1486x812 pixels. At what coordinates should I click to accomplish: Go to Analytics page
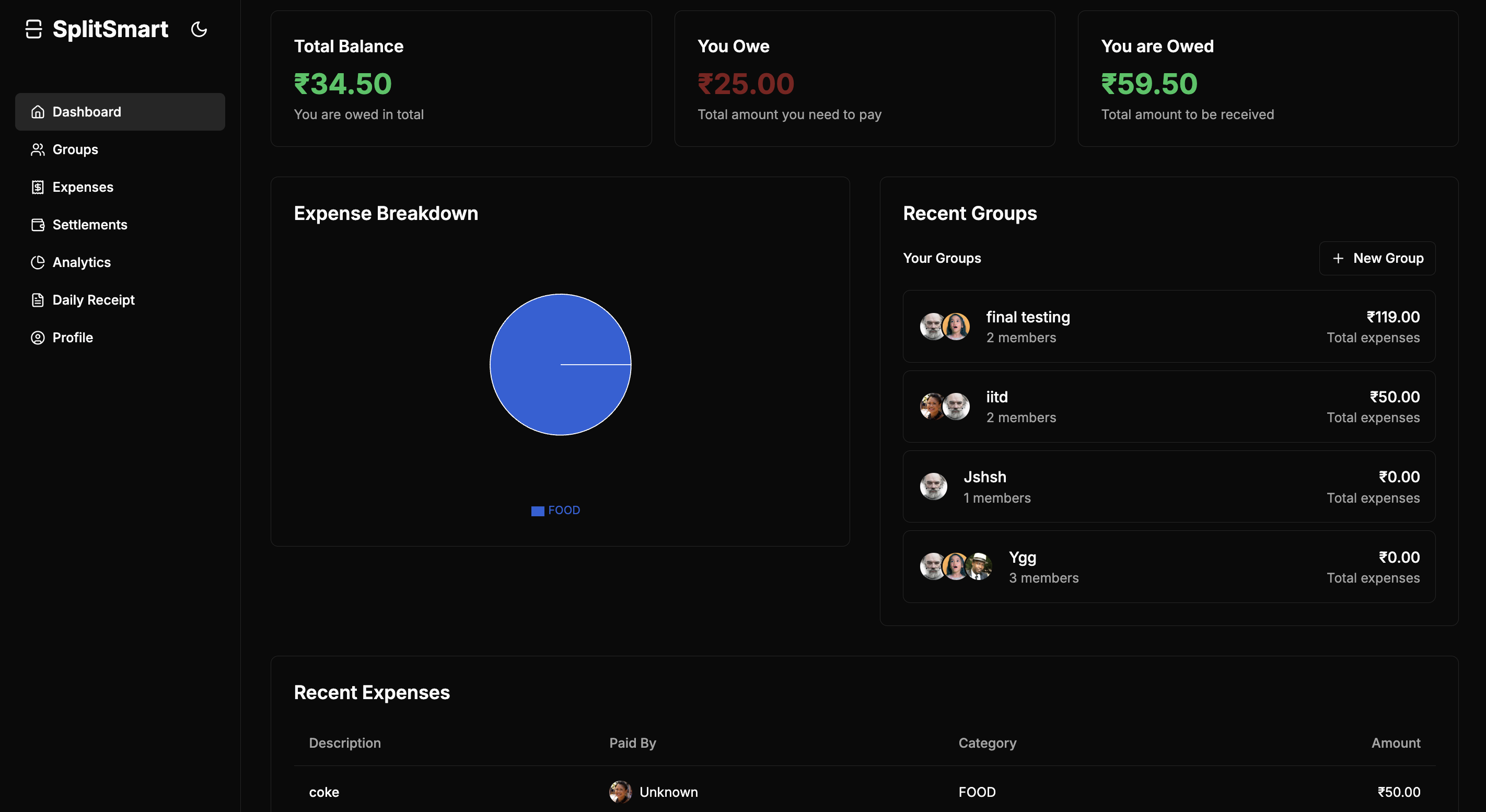(x=82, y=262)
